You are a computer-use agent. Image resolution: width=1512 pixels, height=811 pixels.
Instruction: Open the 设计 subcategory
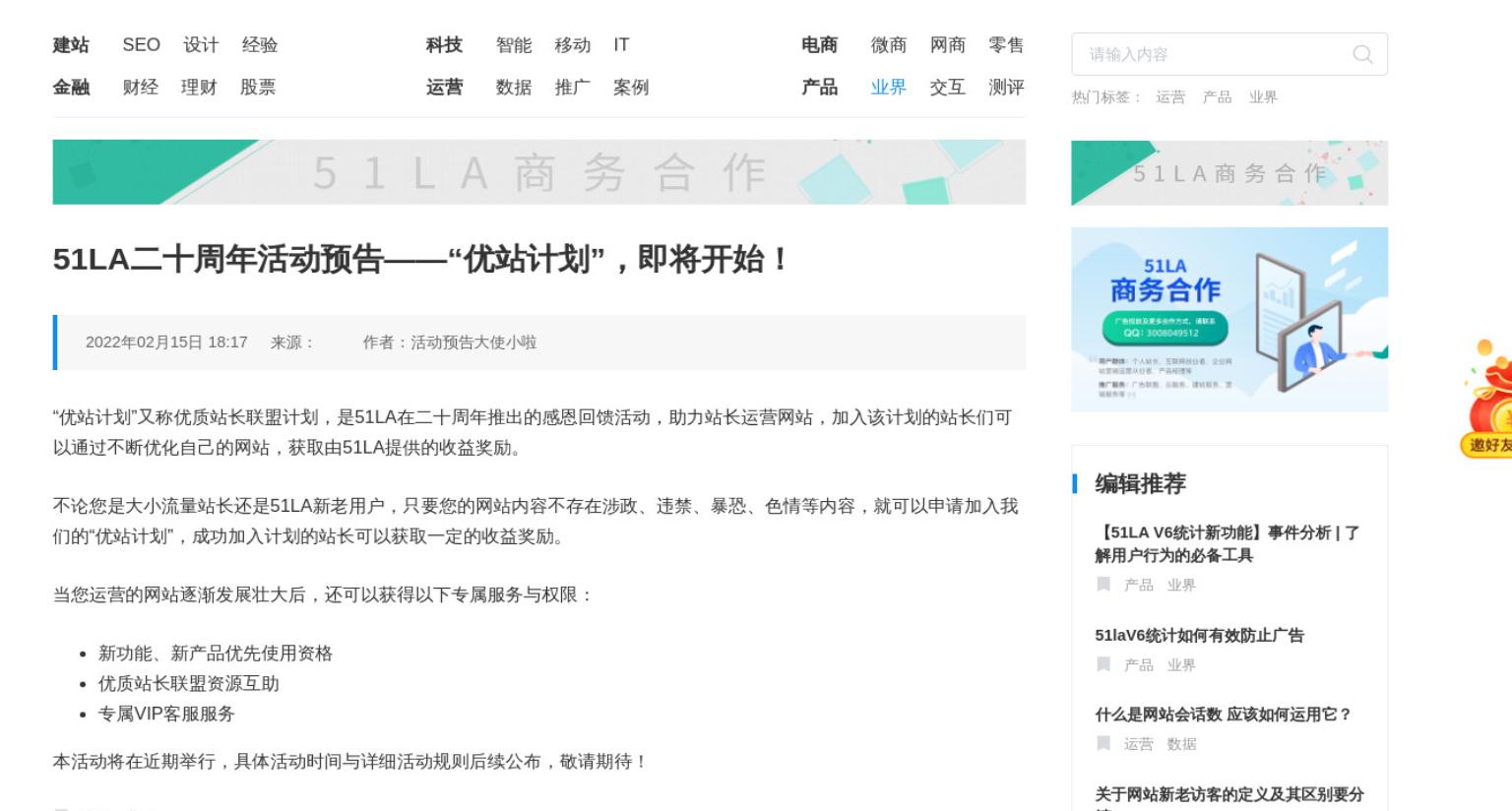(x=201, y=45)
